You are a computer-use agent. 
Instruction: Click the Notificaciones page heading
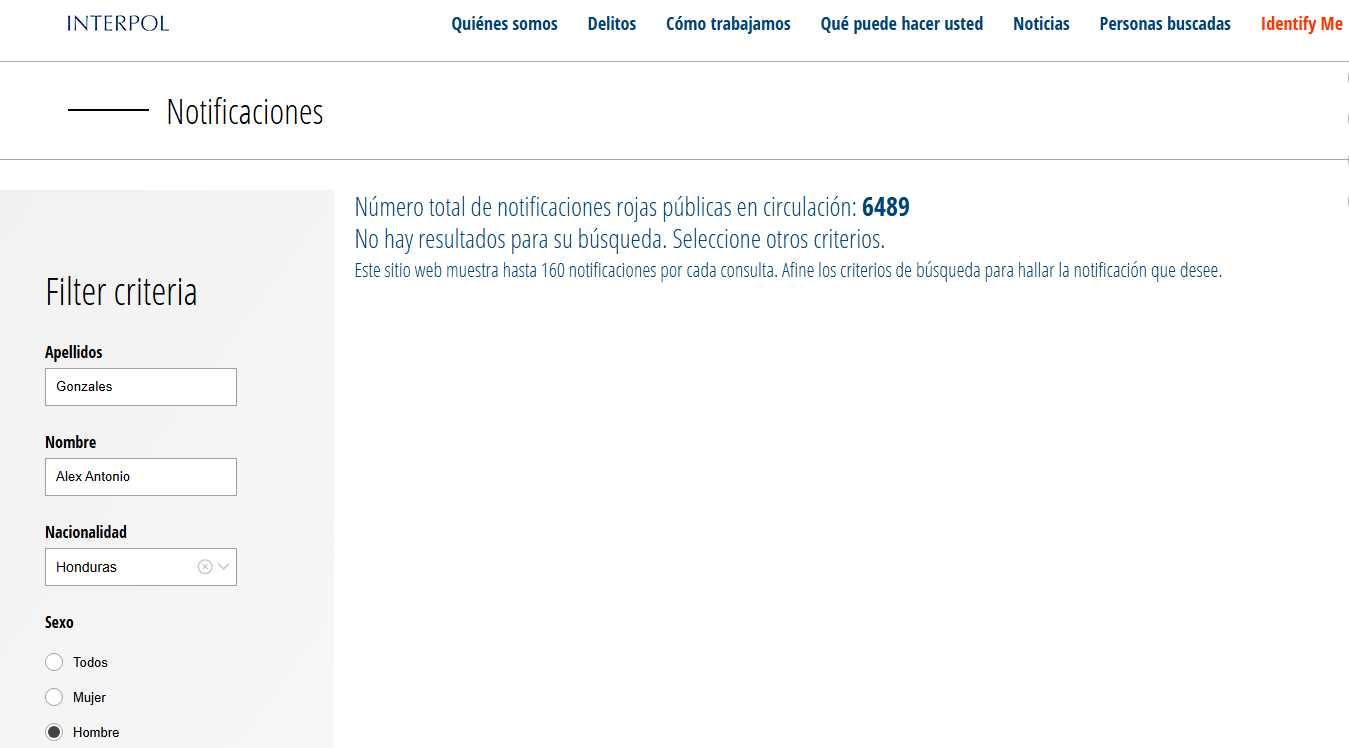[245, 111]
